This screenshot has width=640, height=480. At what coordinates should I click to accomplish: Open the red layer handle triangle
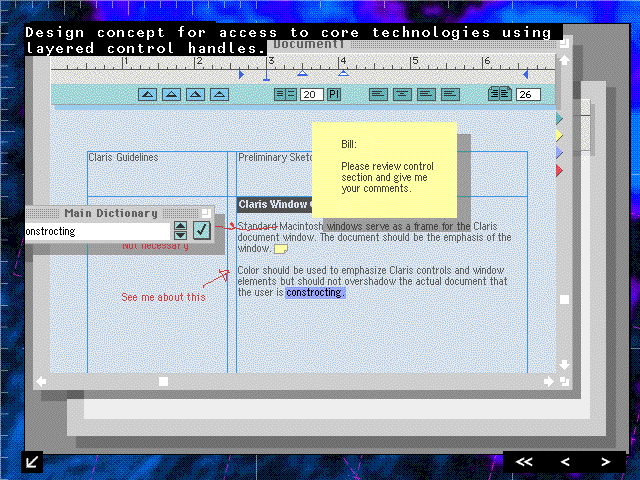[559, 170]
